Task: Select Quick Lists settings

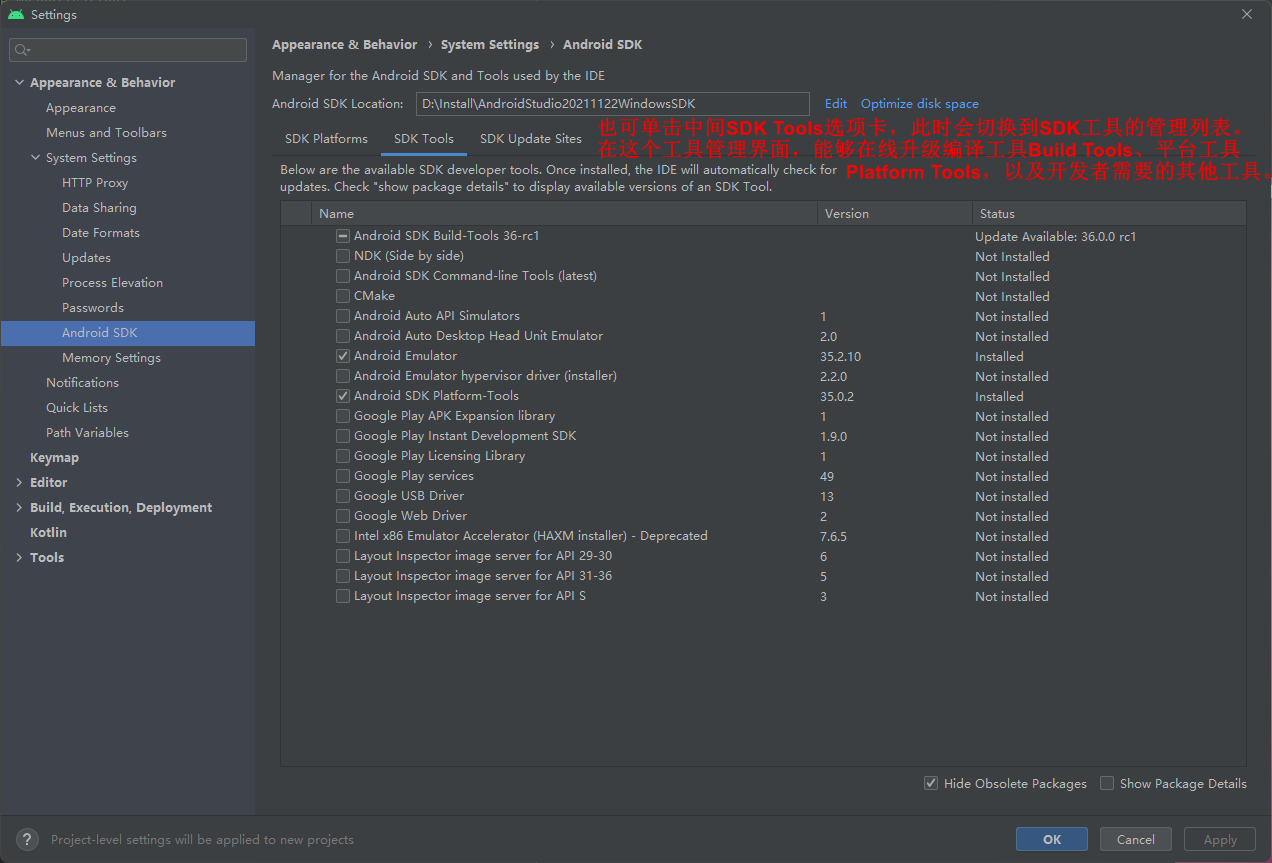Action: [x=77, y=408]
